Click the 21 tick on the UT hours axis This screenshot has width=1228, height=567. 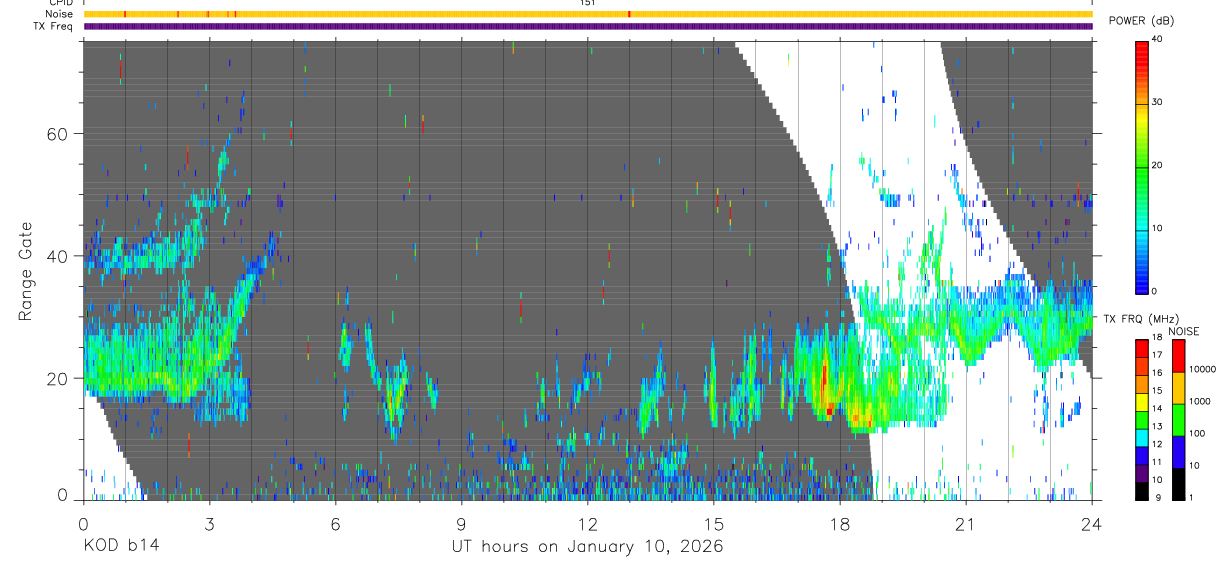click(x=965, y=524)
